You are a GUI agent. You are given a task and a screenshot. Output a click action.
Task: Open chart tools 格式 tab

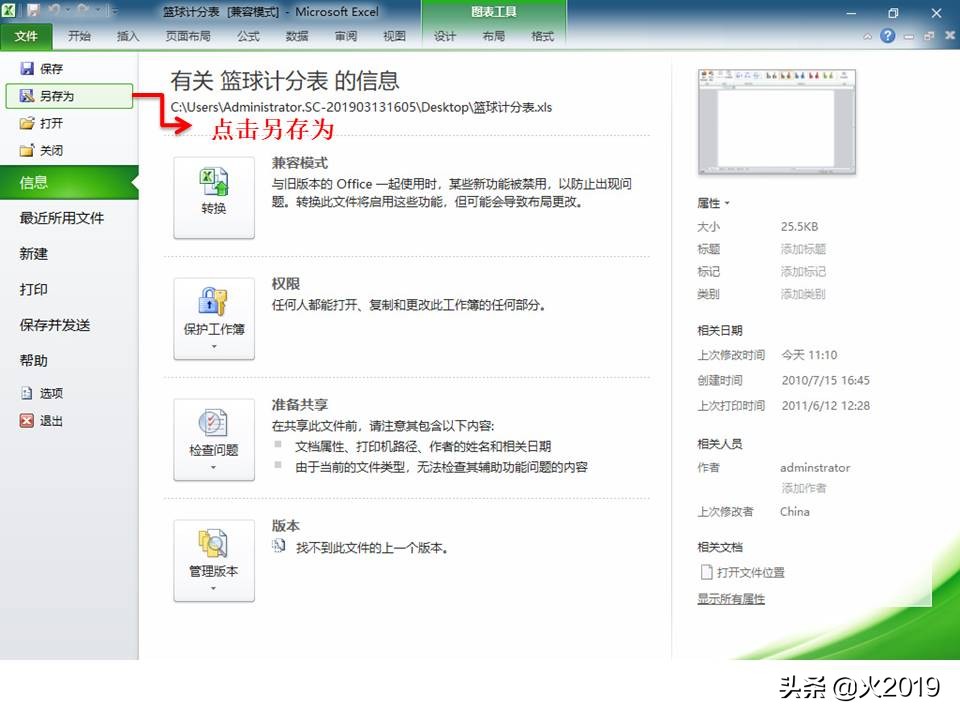pyautogui.click(x=542, y=36)
